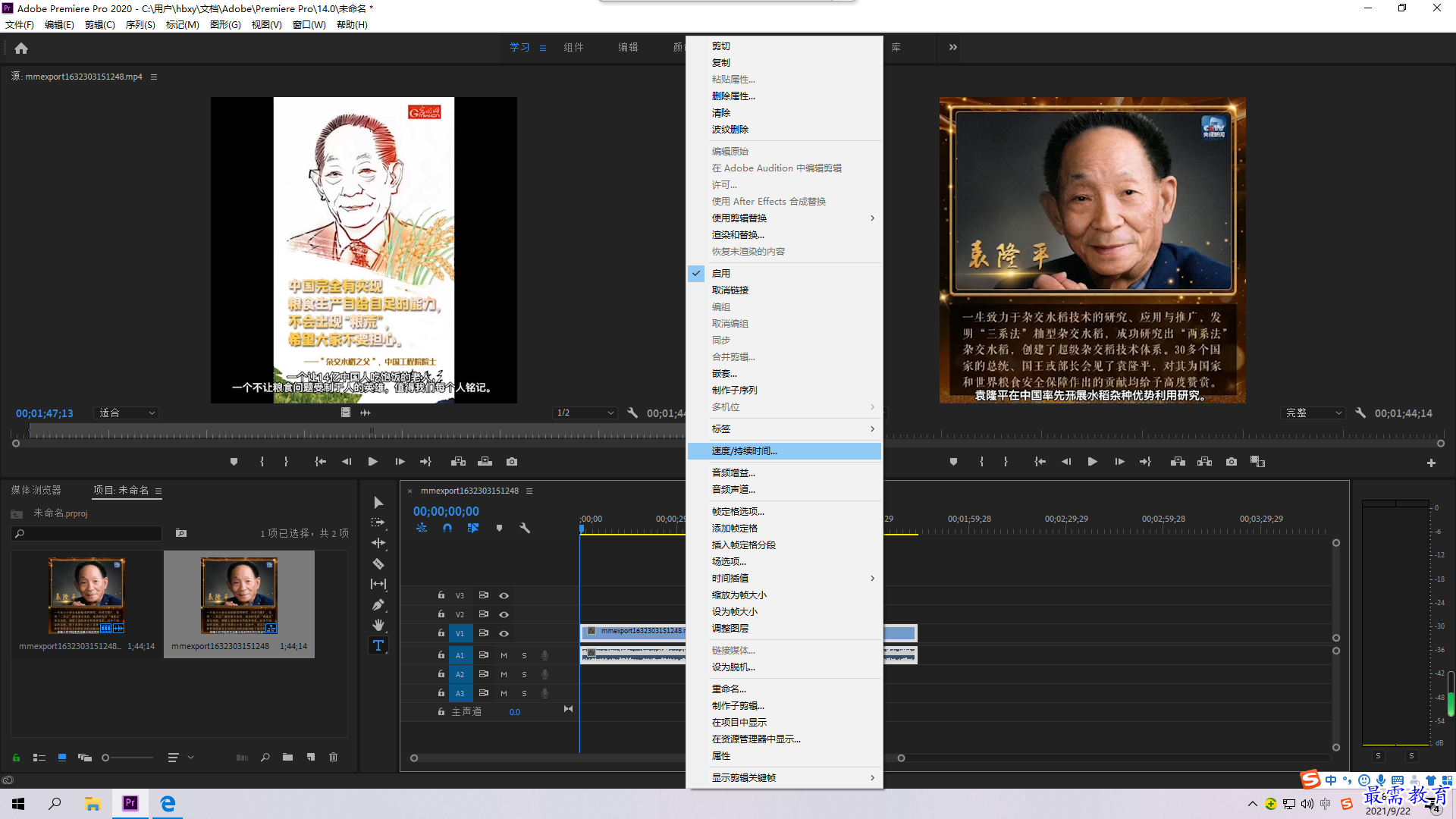The image size is (1456, 819).
Task: Select the Track Select Forward tool
Action: (x=378, y=522)
